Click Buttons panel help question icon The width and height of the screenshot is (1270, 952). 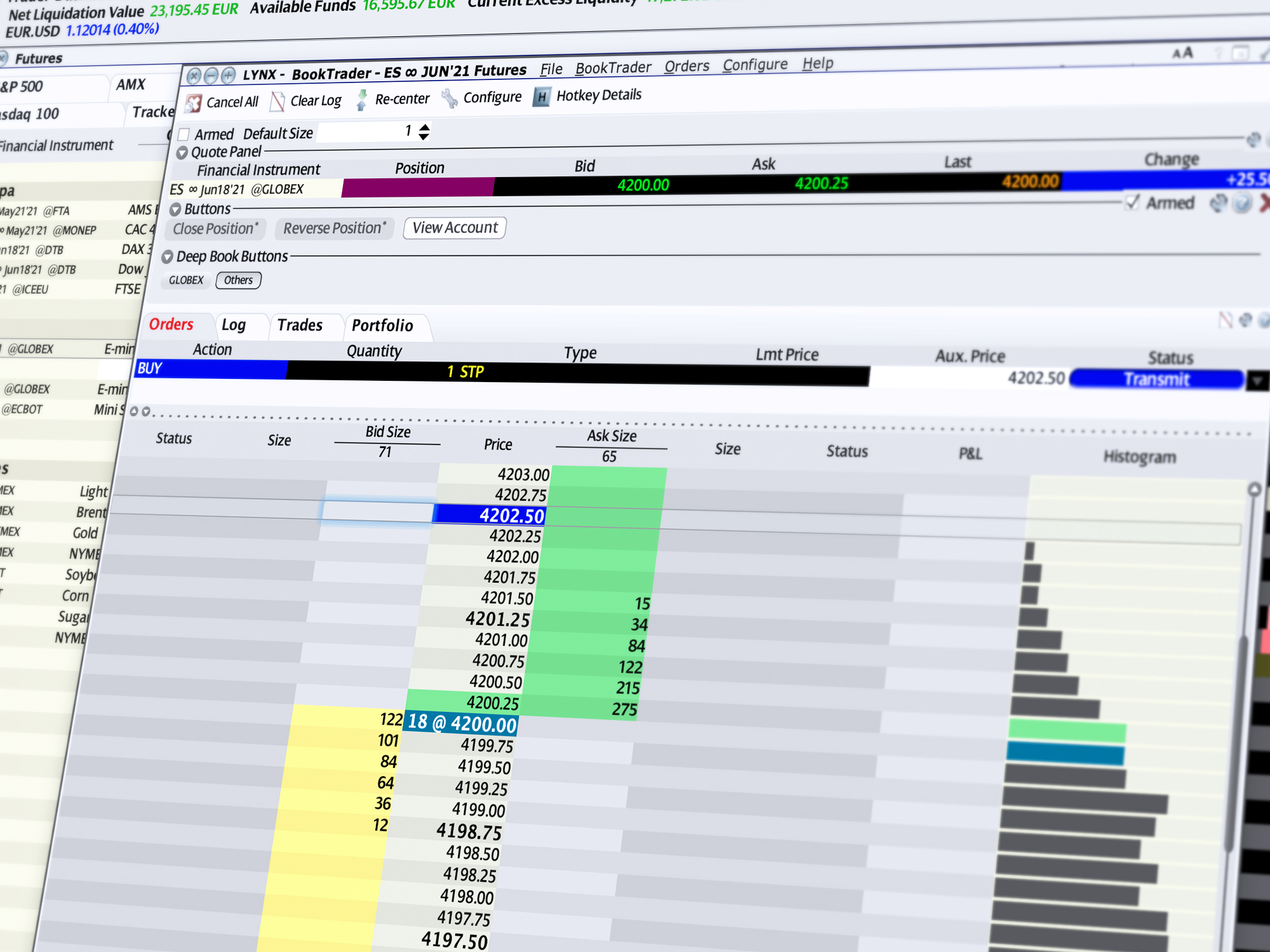1242,203
